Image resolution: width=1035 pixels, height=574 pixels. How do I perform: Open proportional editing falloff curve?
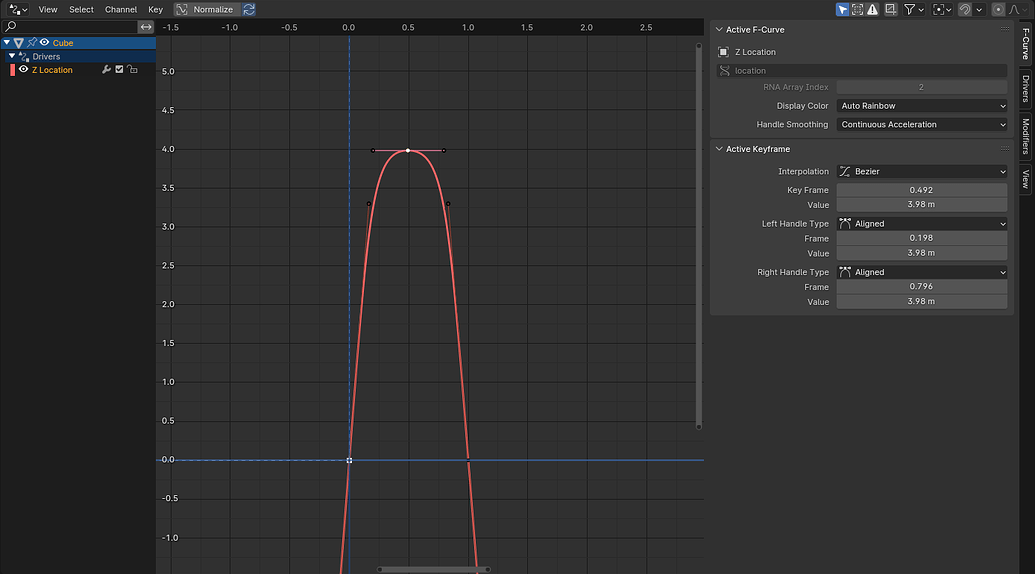[x=1017, y=9]
